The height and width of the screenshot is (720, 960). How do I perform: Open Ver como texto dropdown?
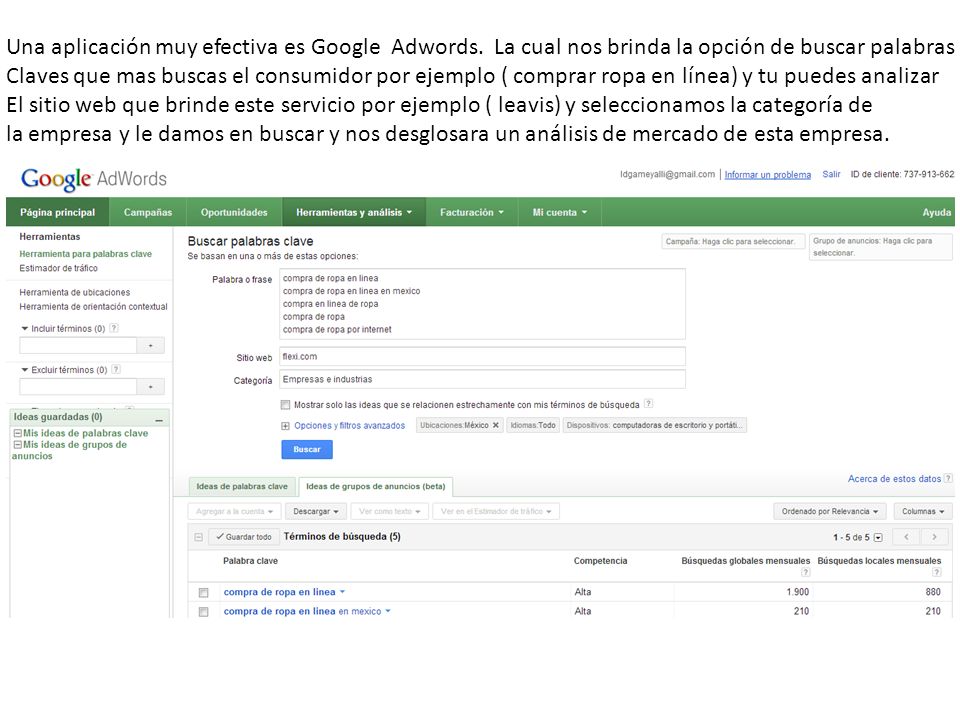pos(389,511)
